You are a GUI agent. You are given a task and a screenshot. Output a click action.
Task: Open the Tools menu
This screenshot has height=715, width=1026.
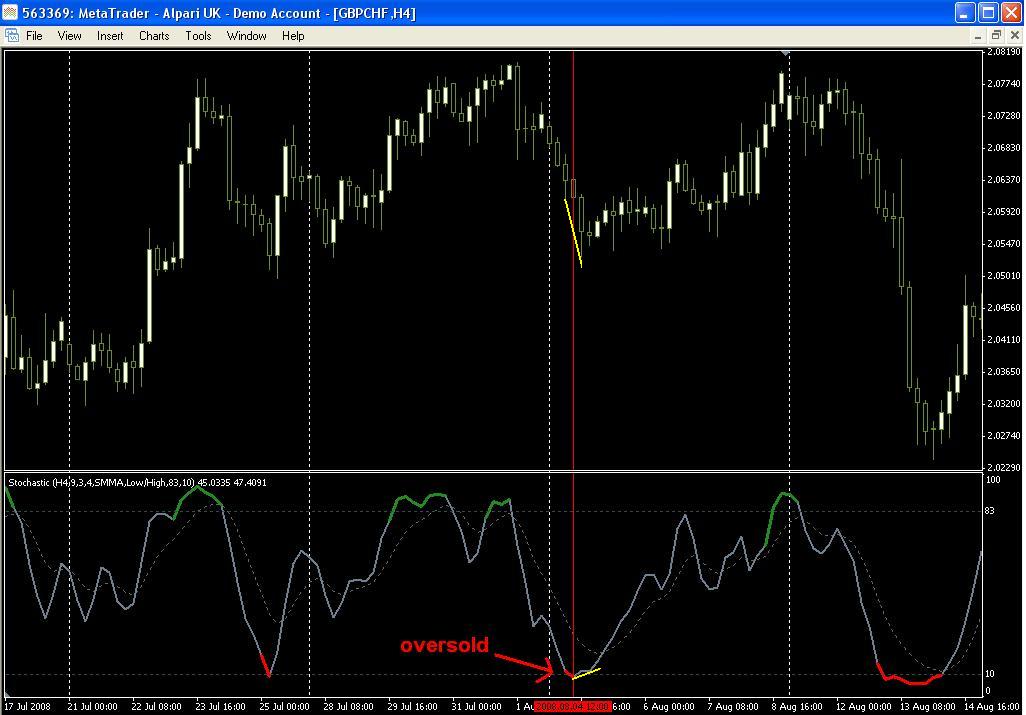[x=198, y=35]
